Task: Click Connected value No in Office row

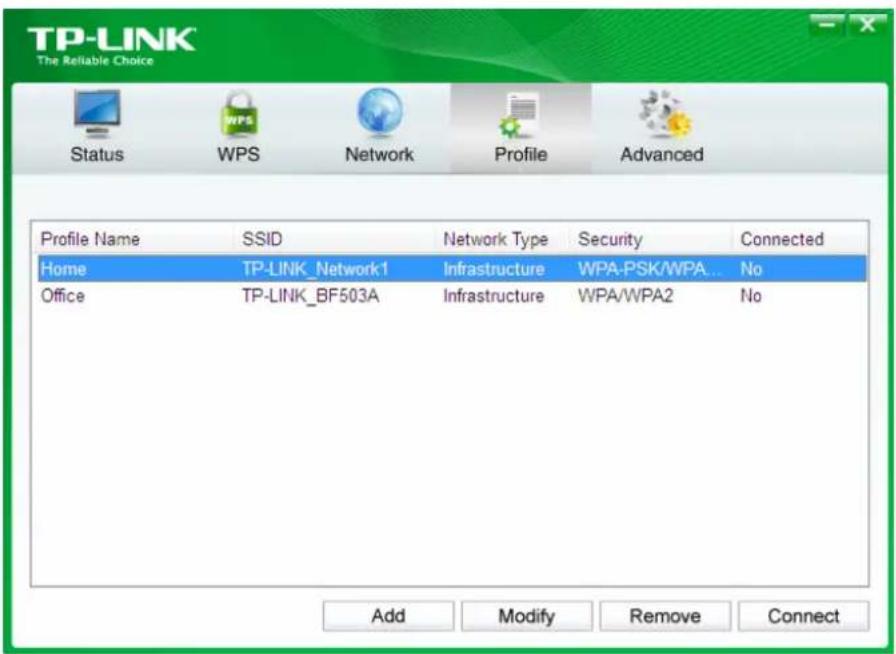Action: [751, 296]
